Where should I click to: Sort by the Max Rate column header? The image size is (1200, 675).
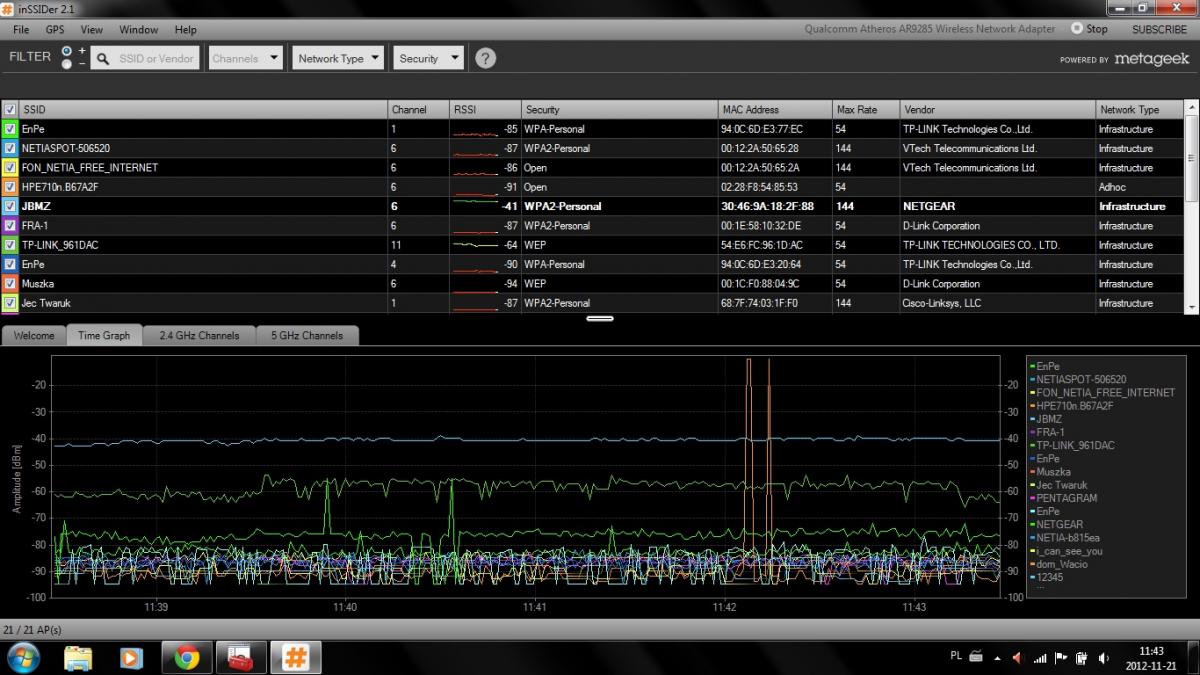(865, 109)
